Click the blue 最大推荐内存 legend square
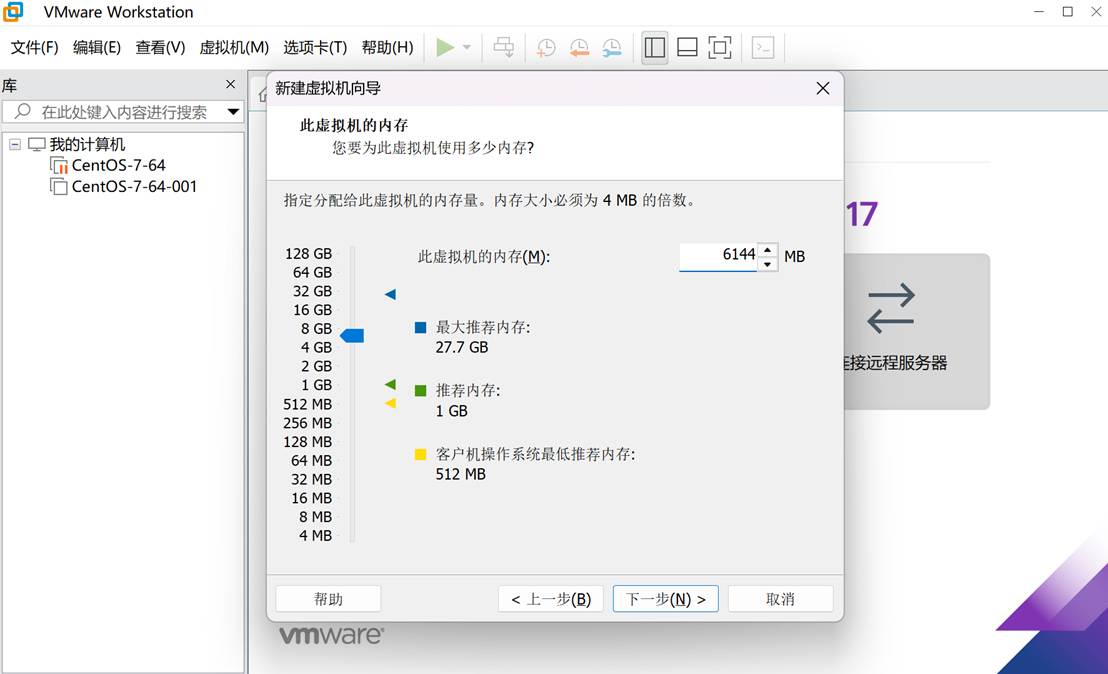The height and width of the screenshot is (674, 1108). tap(420, 327)
